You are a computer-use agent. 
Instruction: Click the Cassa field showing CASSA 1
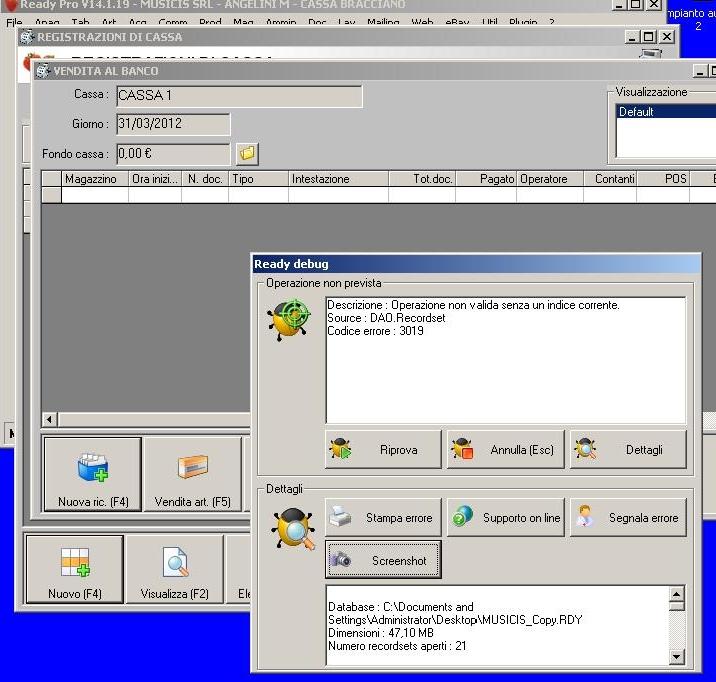(239, 96)
